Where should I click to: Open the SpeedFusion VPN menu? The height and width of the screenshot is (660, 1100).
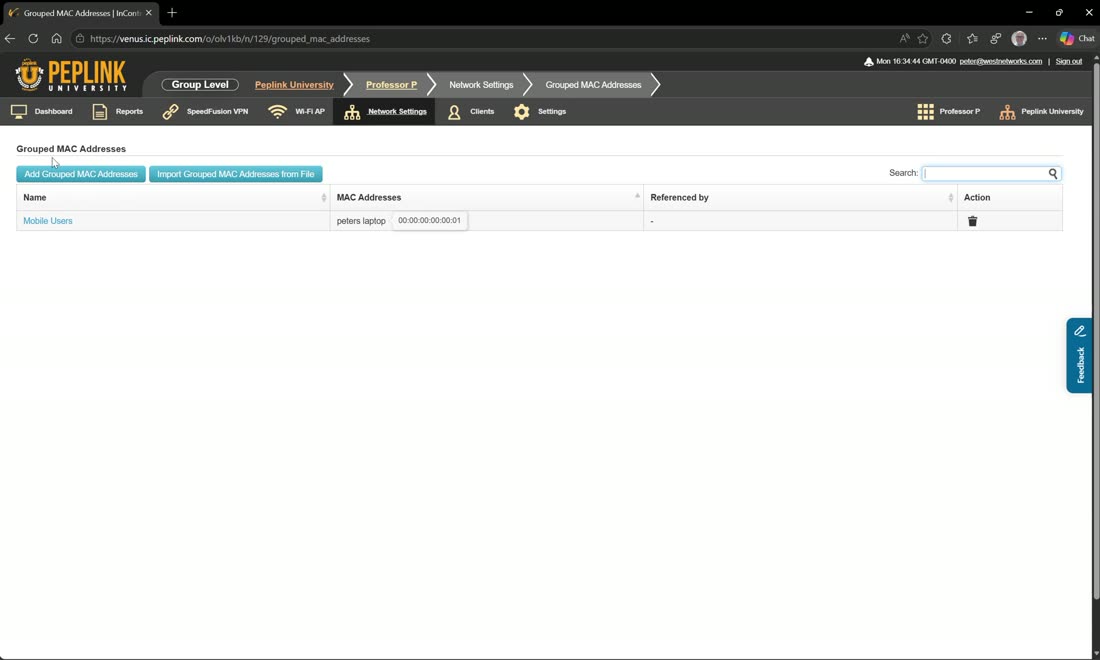[217, 112]
